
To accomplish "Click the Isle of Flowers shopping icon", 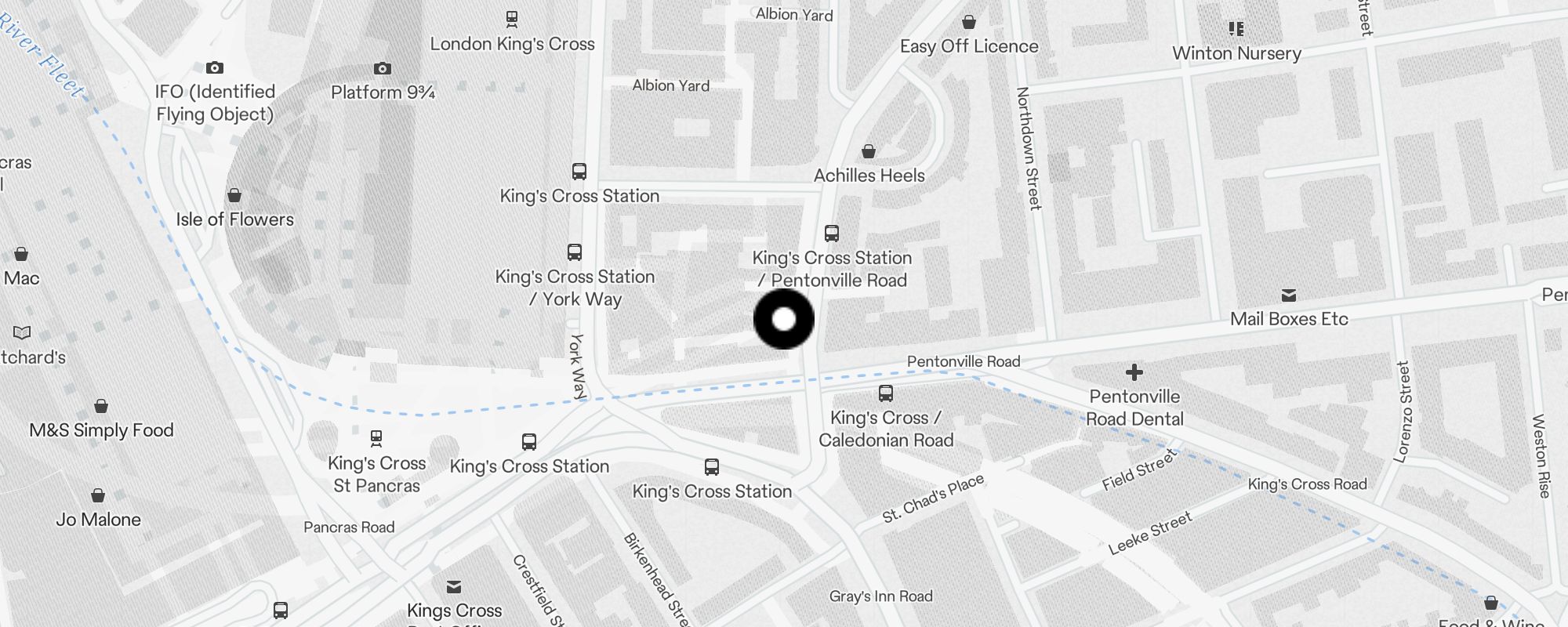I will [234, 195].
